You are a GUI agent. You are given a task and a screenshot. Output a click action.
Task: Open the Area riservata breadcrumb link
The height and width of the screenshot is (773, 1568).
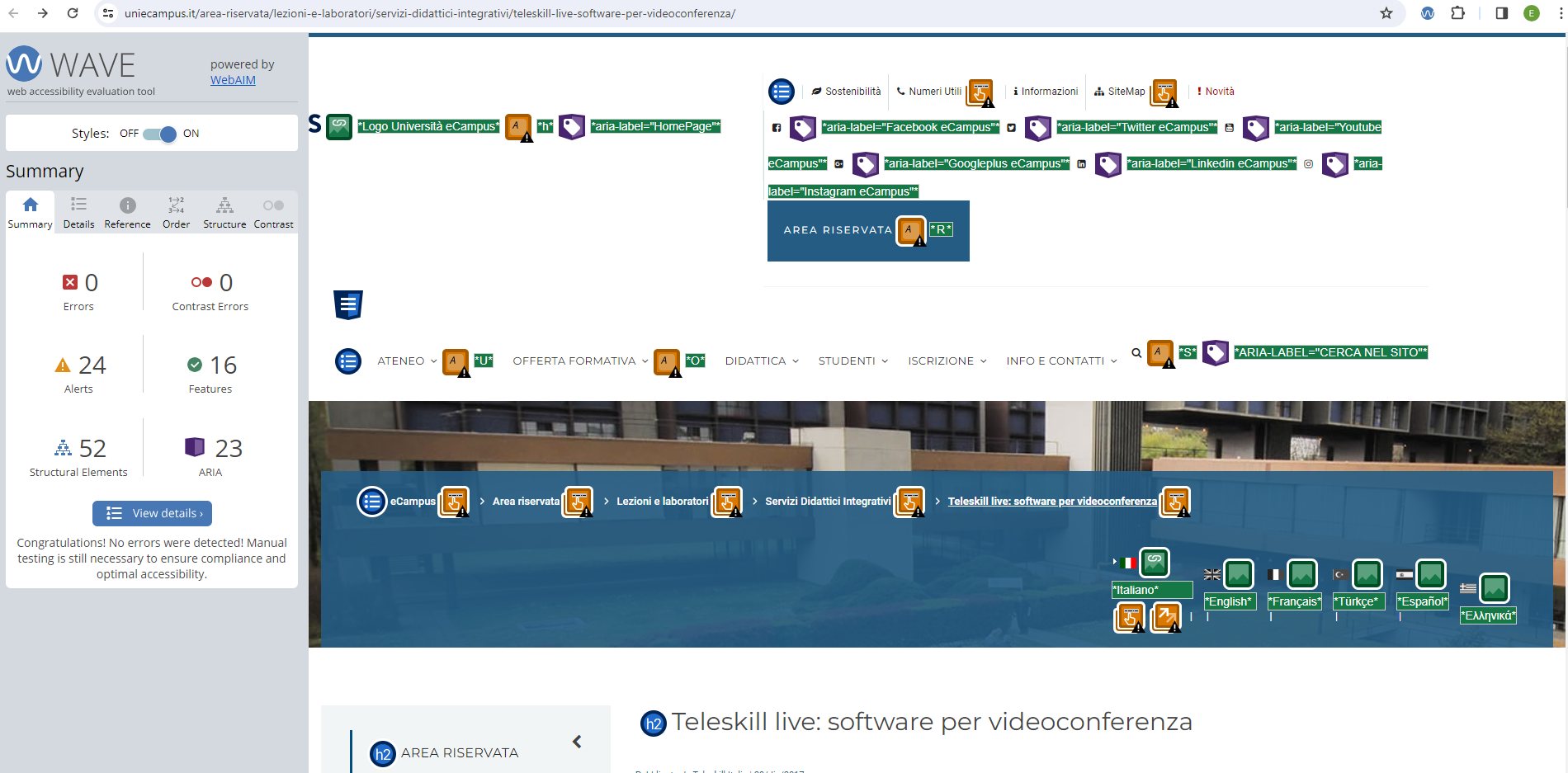[526, 502]
